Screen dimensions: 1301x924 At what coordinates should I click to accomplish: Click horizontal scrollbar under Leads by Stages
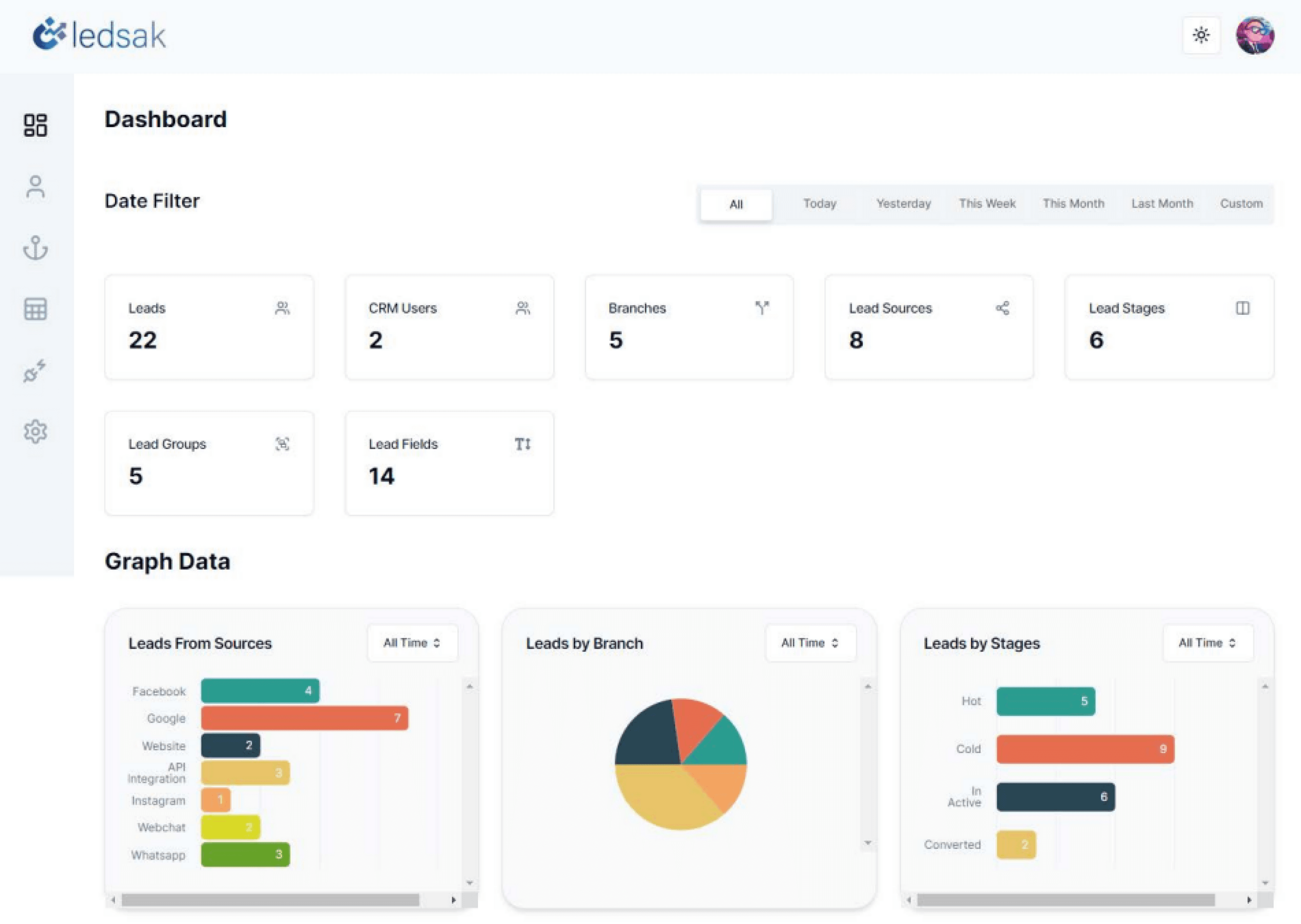[x=1066, y=900]
